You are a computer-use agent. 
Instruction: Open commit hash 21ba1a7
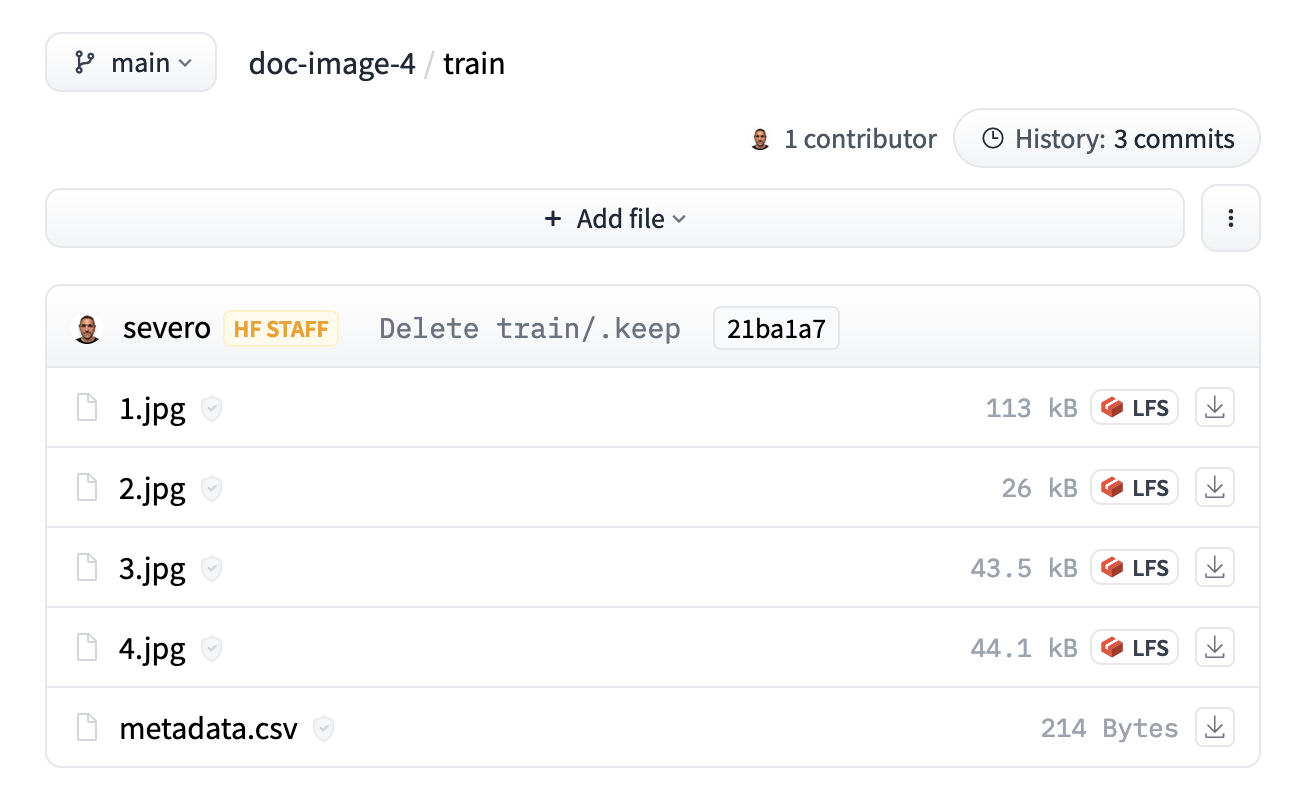(776, 329)
